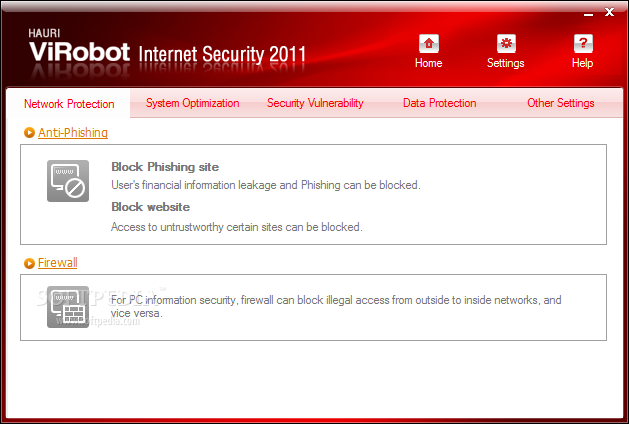The image size is (629, 424).
Task: Open the Other Settings tab
Action: click(560, 103)
